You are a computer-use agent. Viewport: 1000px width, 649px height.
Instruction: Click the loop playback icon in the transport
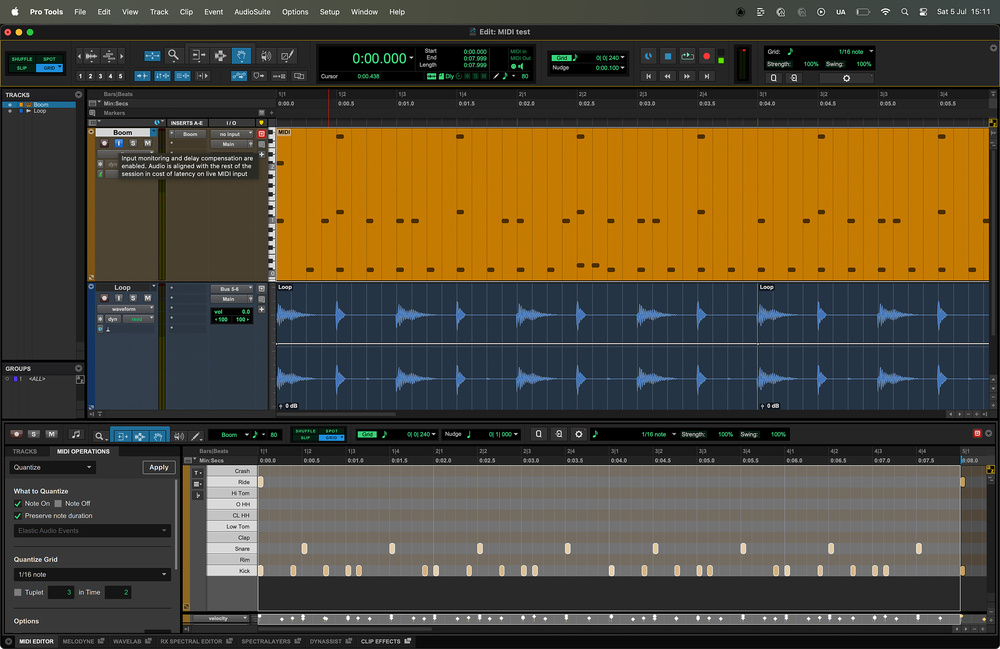click(x=687, y=57)
